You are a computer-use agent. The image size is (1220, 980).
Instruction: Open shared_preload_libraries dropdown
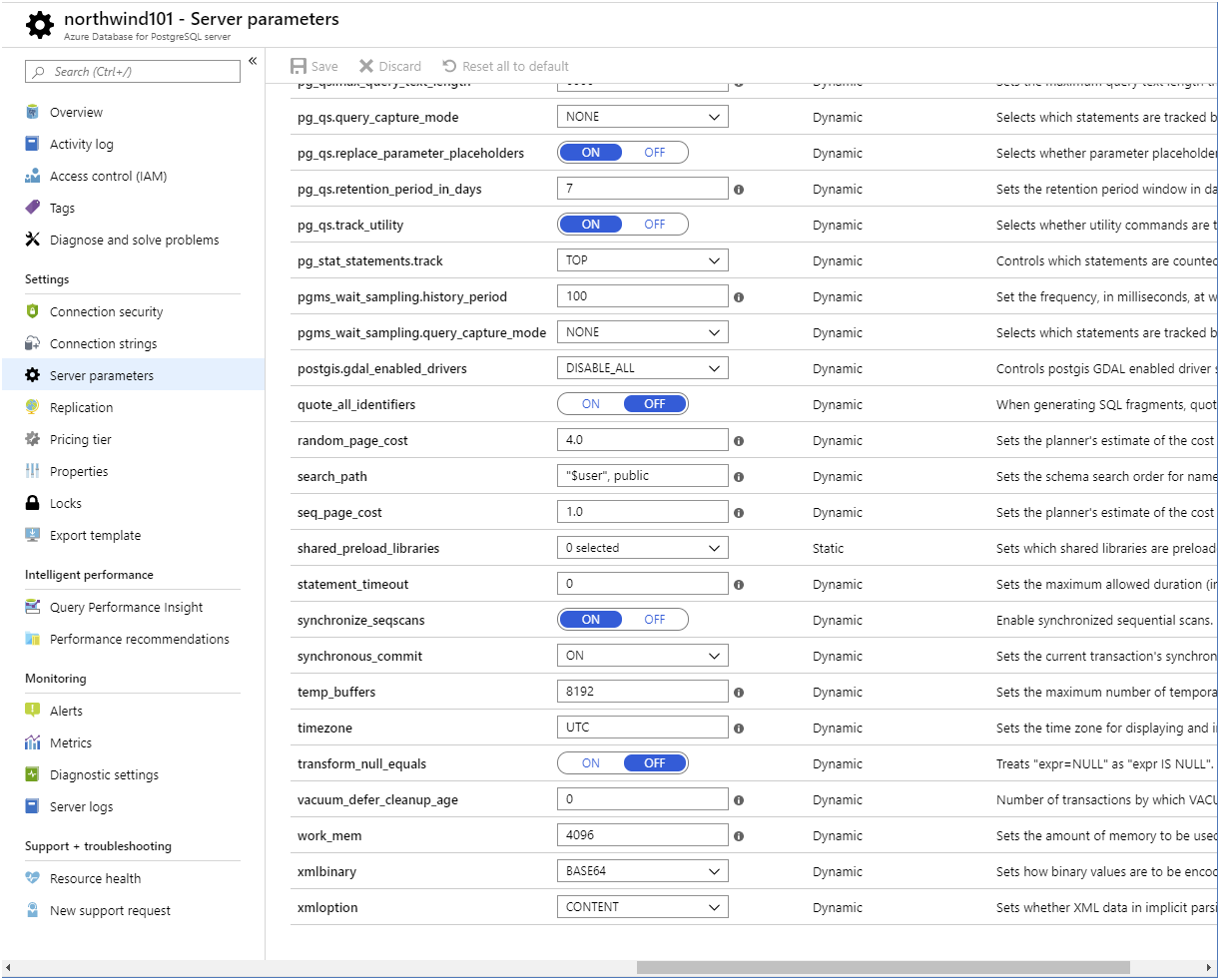[643, 548]
